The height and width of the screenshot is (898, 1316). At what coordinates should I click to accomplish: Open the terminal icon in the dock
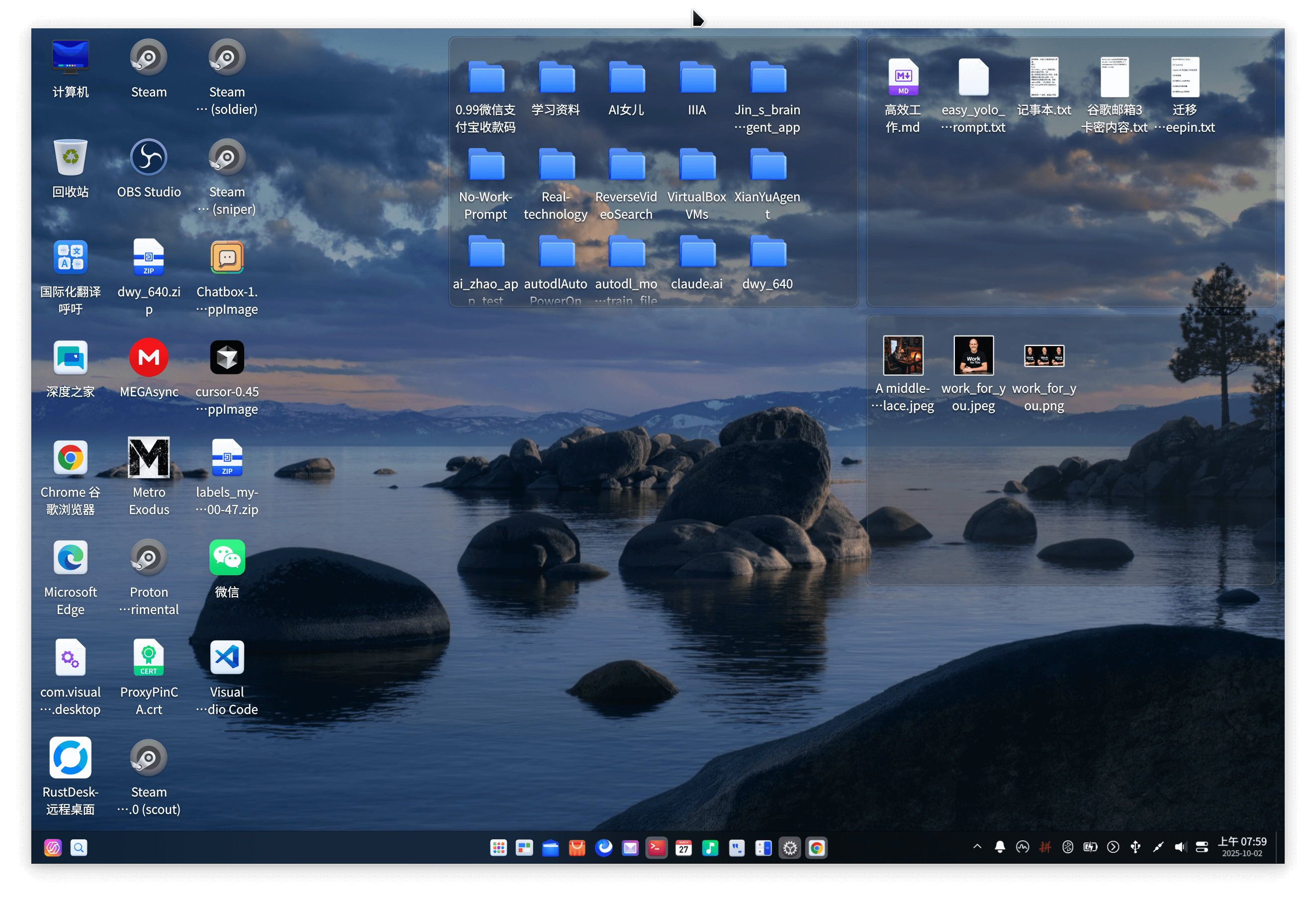coord(657,848)
